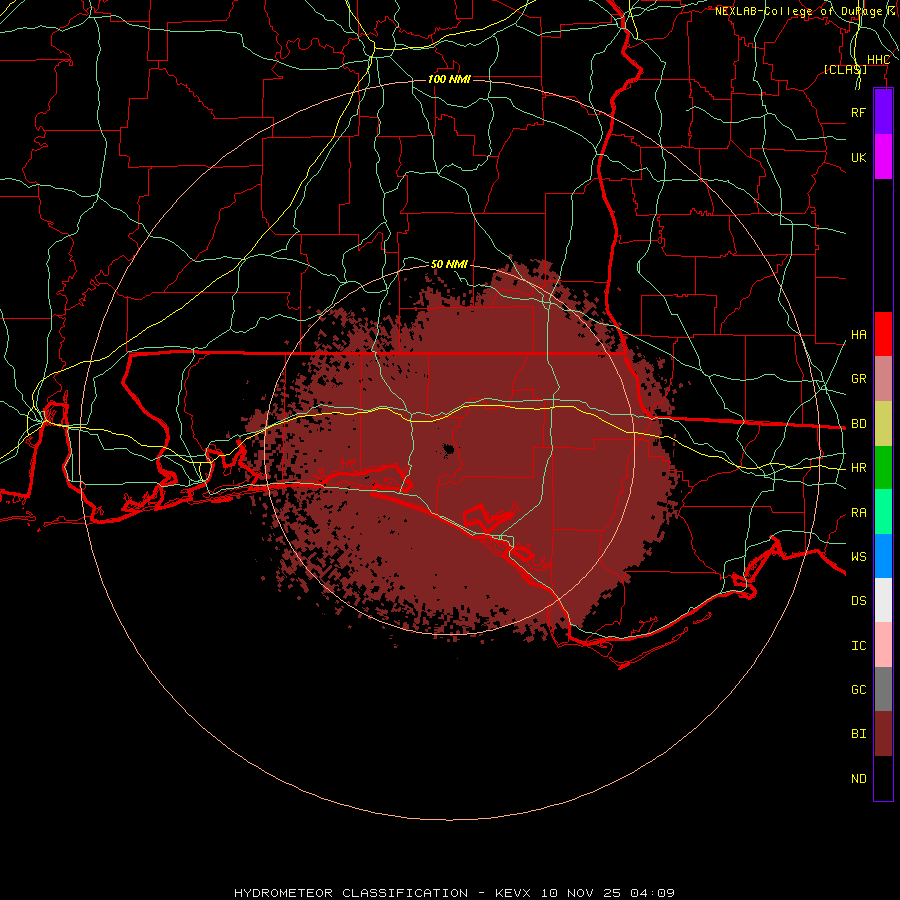The image size is (900, 900).
Task: Click the 04:09 time stamp
Action: [652, 893]
